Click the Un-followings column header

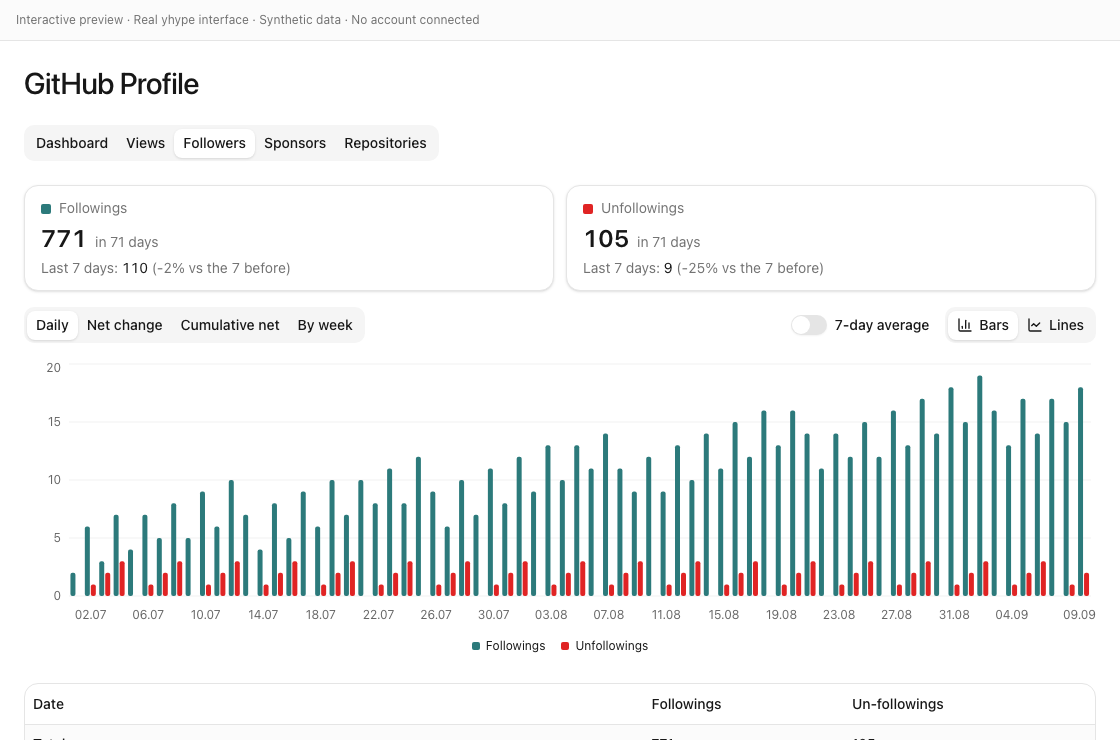click(898, 704)
